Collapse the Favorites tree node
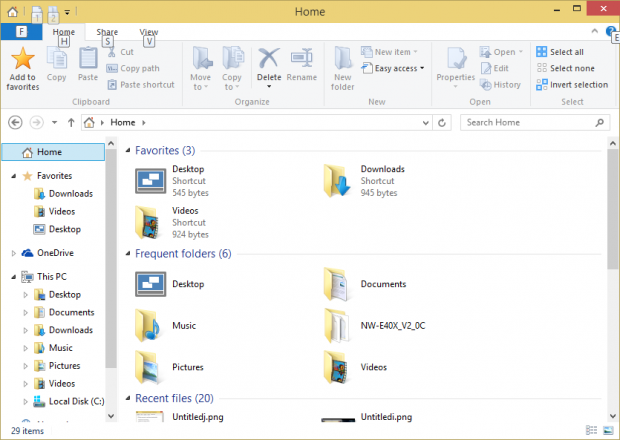620x440 pixels. click(x=13, y=176)
